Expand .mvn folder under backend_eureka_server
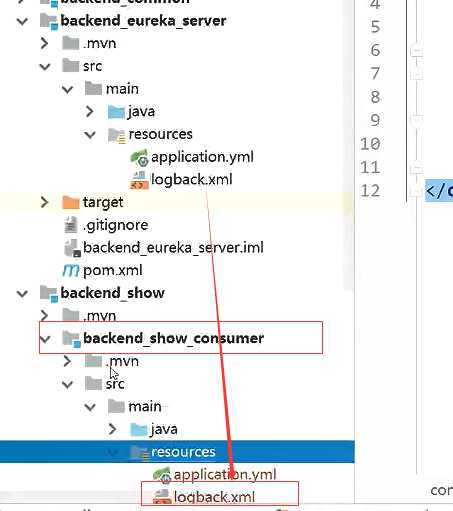 click(44, 43)
